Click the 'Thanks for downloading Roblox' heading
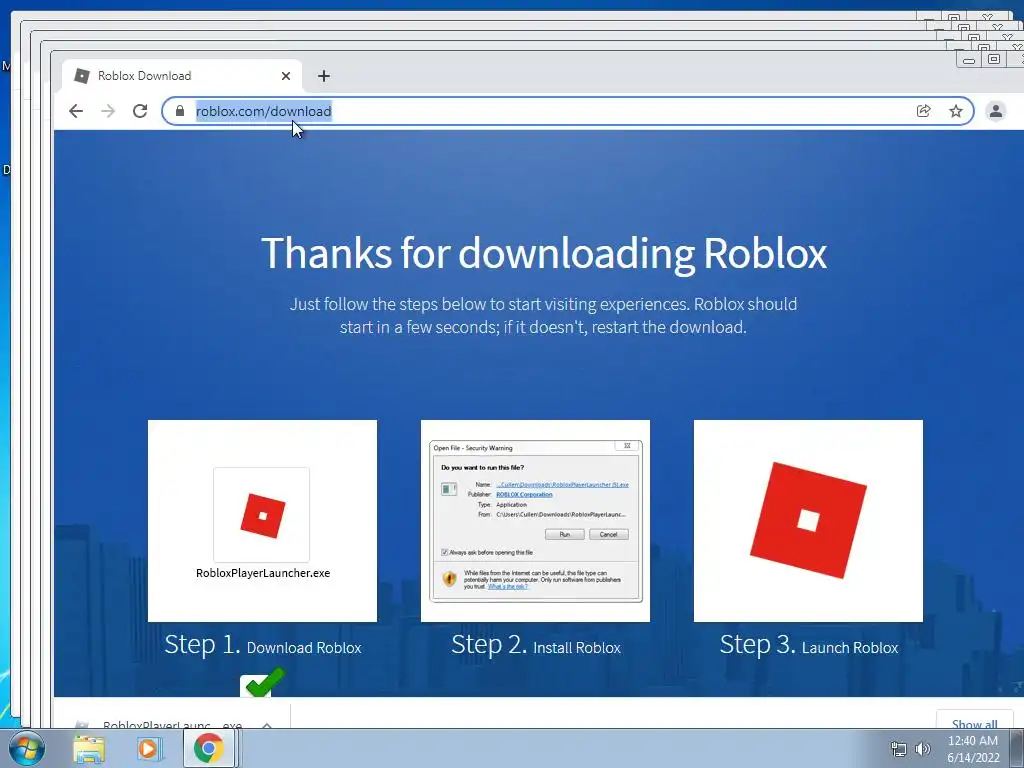Screen dimensions: 1024x768 point(544,253)
